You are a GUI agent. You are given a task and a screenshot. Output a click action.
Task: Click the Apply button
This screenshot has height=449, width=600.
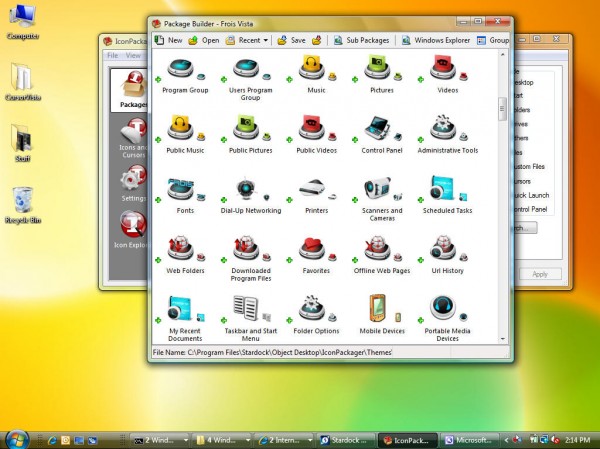[539, 273]
